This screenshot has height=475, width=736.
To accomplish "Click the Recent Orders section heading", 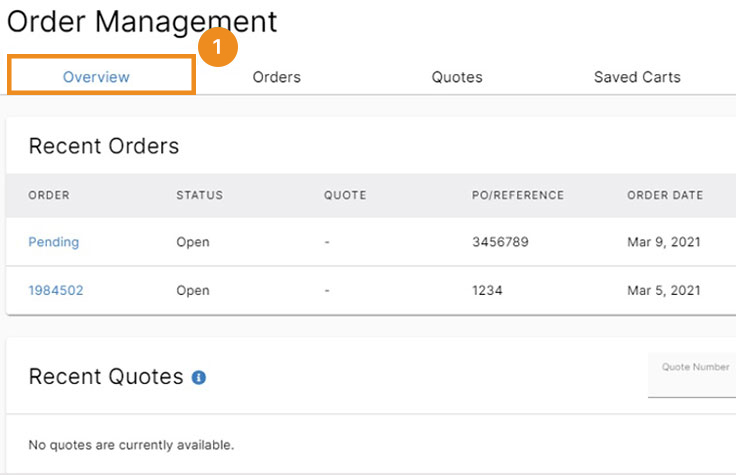I will (104, 147).
